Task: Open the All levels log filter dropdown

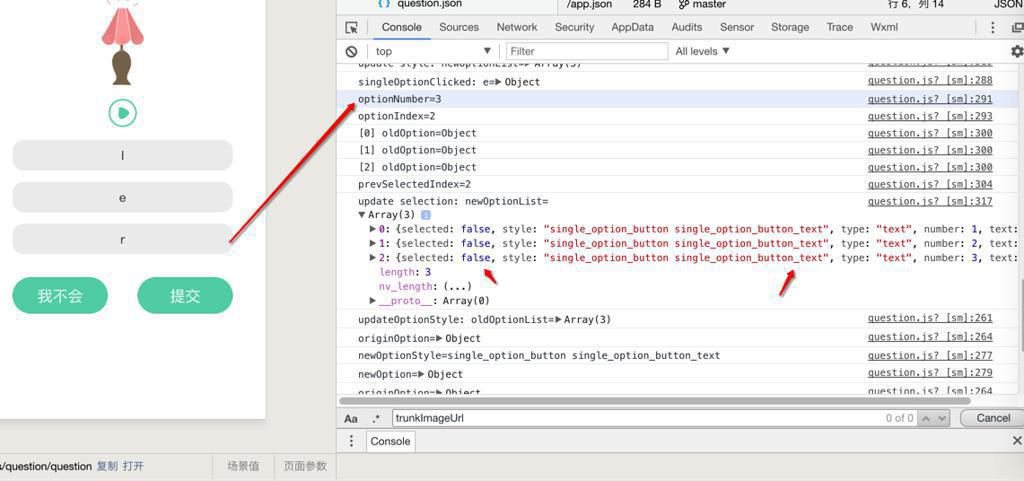Action: pos(702,51)
